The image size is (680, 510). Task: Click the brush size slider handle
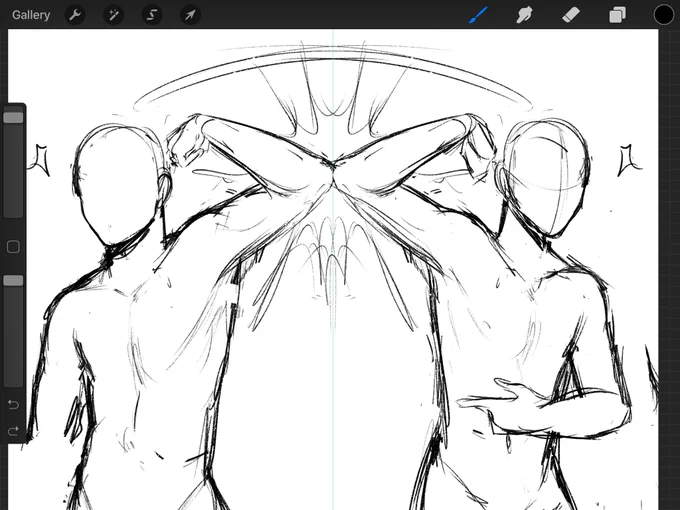(x=13, y=118)
